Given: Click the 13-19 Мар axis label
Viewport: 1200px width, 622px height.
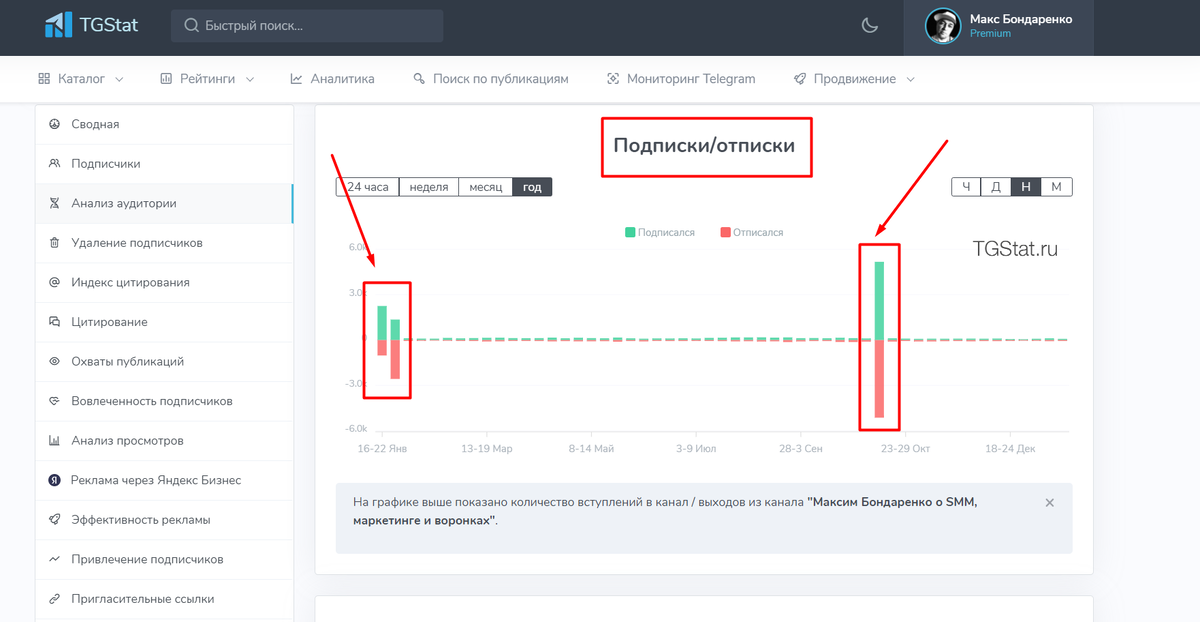Looking at the screenshot, I should point(486,449).
